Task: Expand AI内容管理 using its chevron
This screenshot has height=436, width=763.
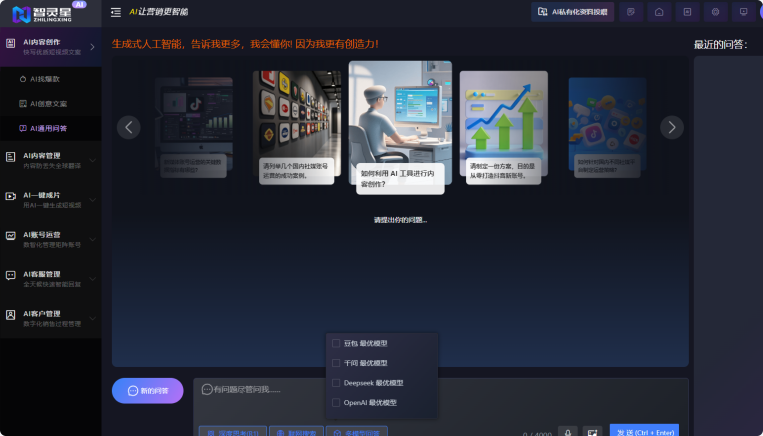Action: 92,160
